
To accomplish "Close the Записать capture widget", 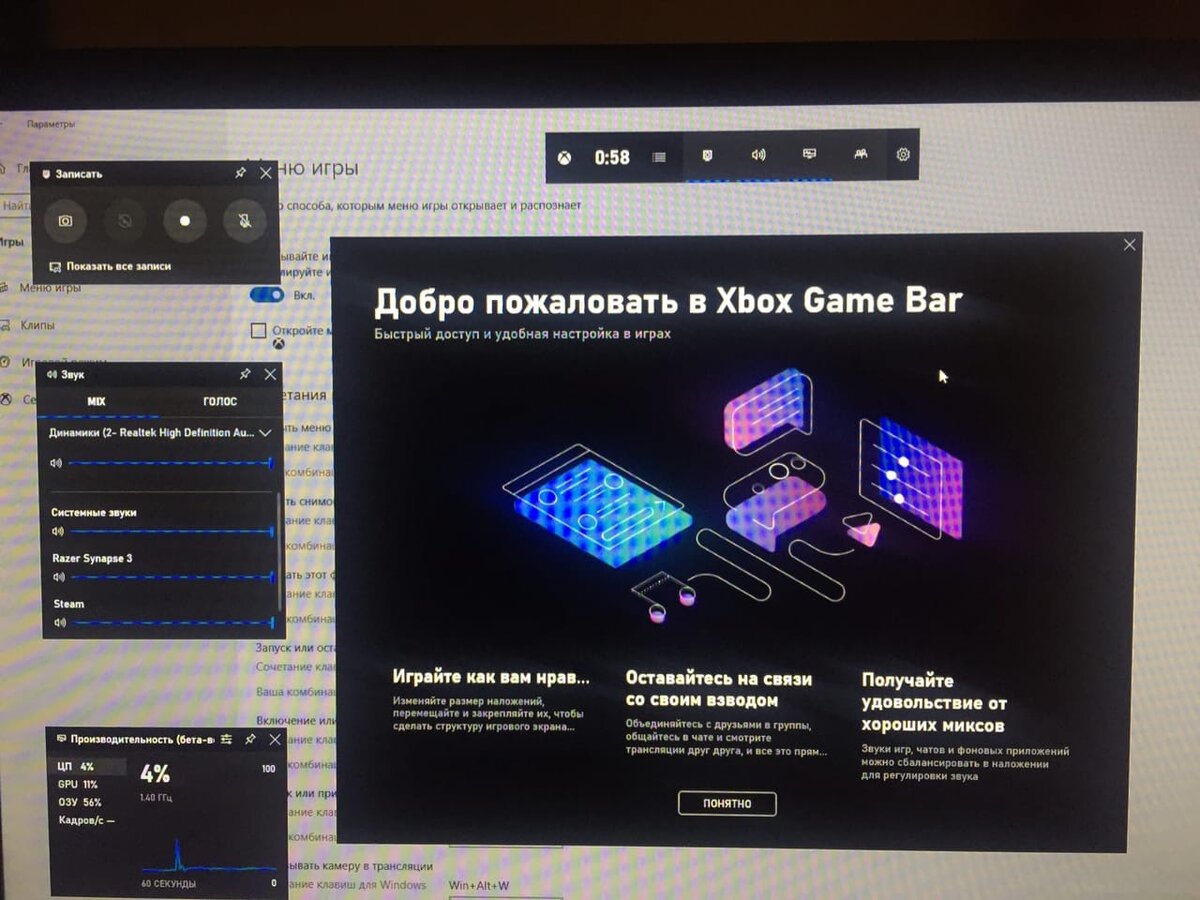I will [x=265, y=173].
